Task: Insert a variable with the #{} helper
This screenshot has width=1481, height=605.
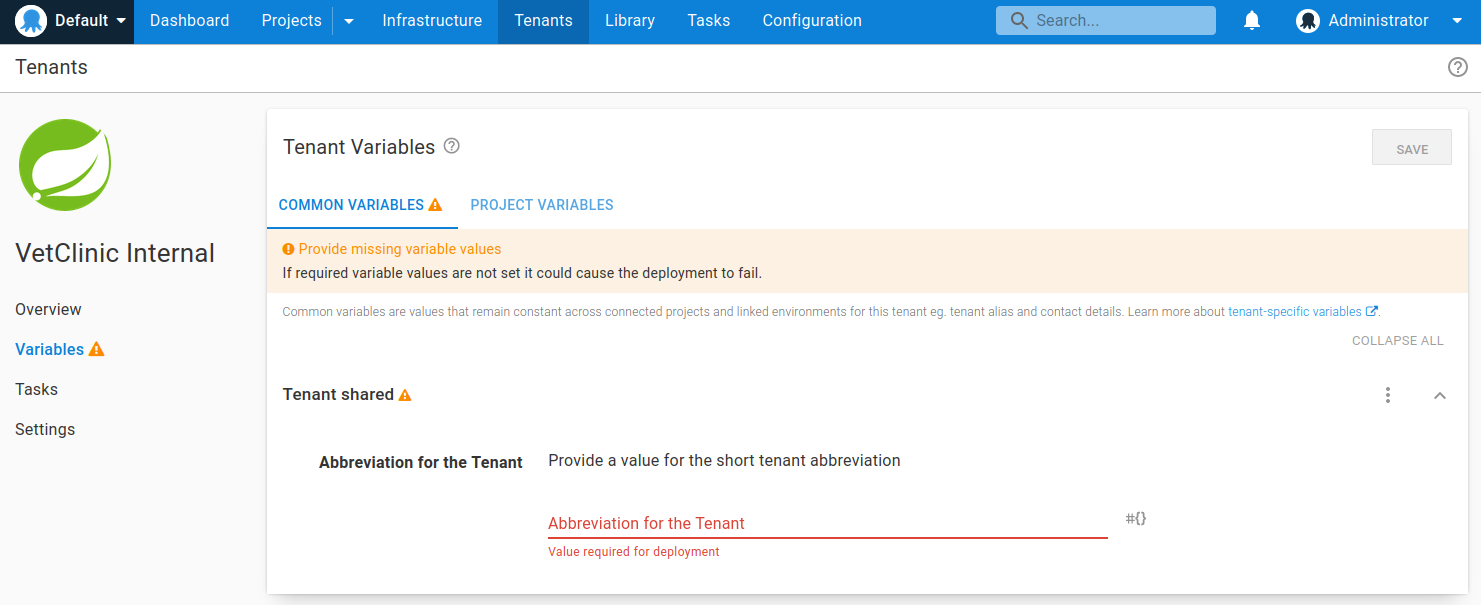Action: (x=1135, y=518)
